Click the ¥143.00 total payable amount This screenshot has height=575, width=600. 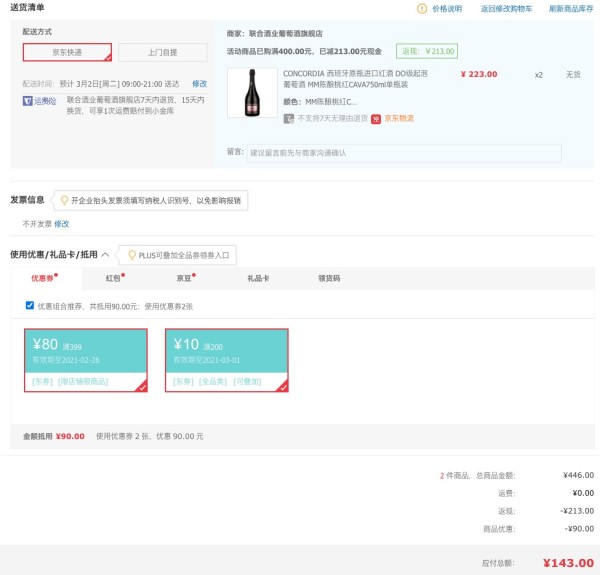coord(568,563)
